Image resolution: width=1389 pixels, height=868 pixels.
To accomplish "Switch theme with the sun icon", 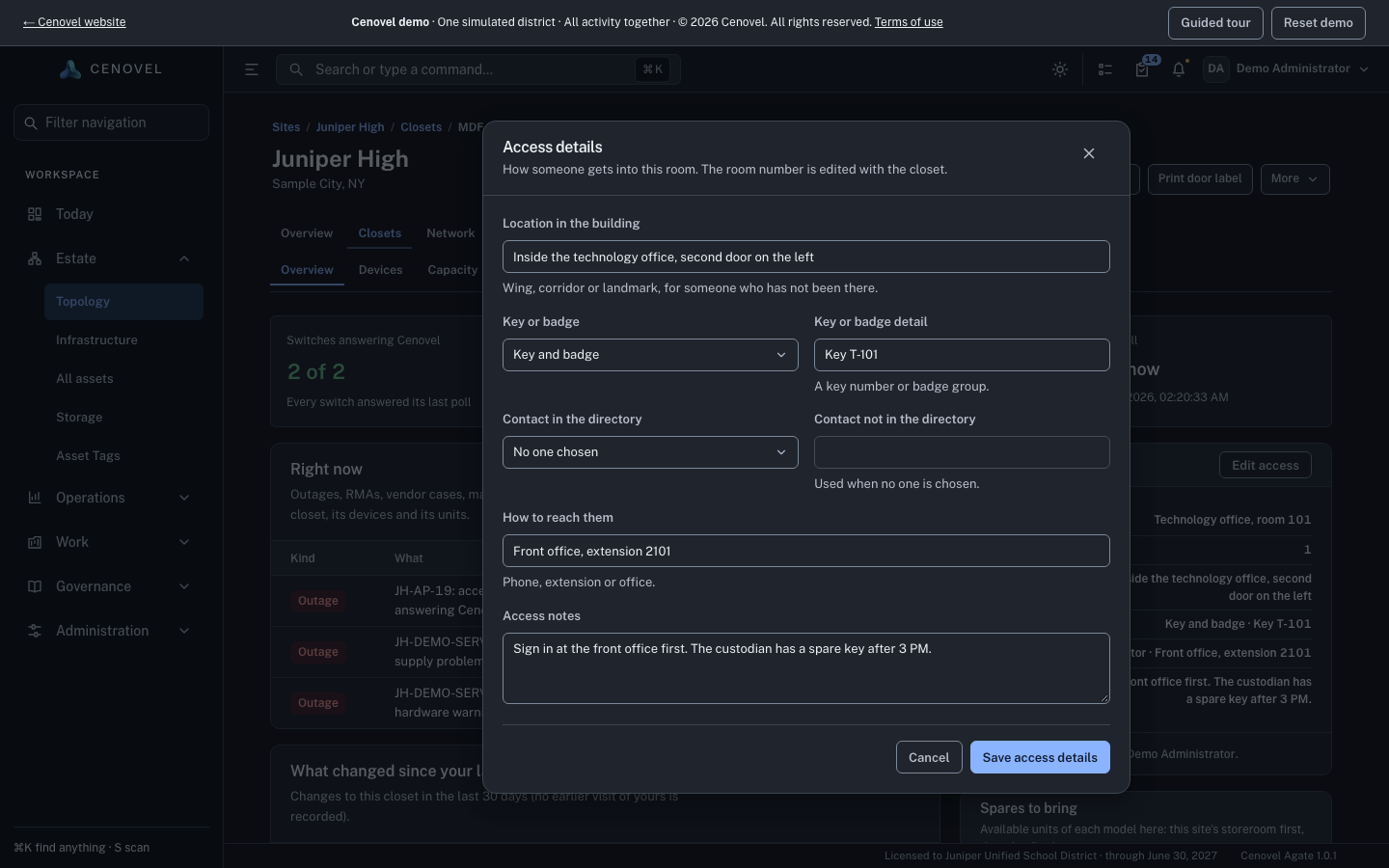I will tap(1060, 69).
